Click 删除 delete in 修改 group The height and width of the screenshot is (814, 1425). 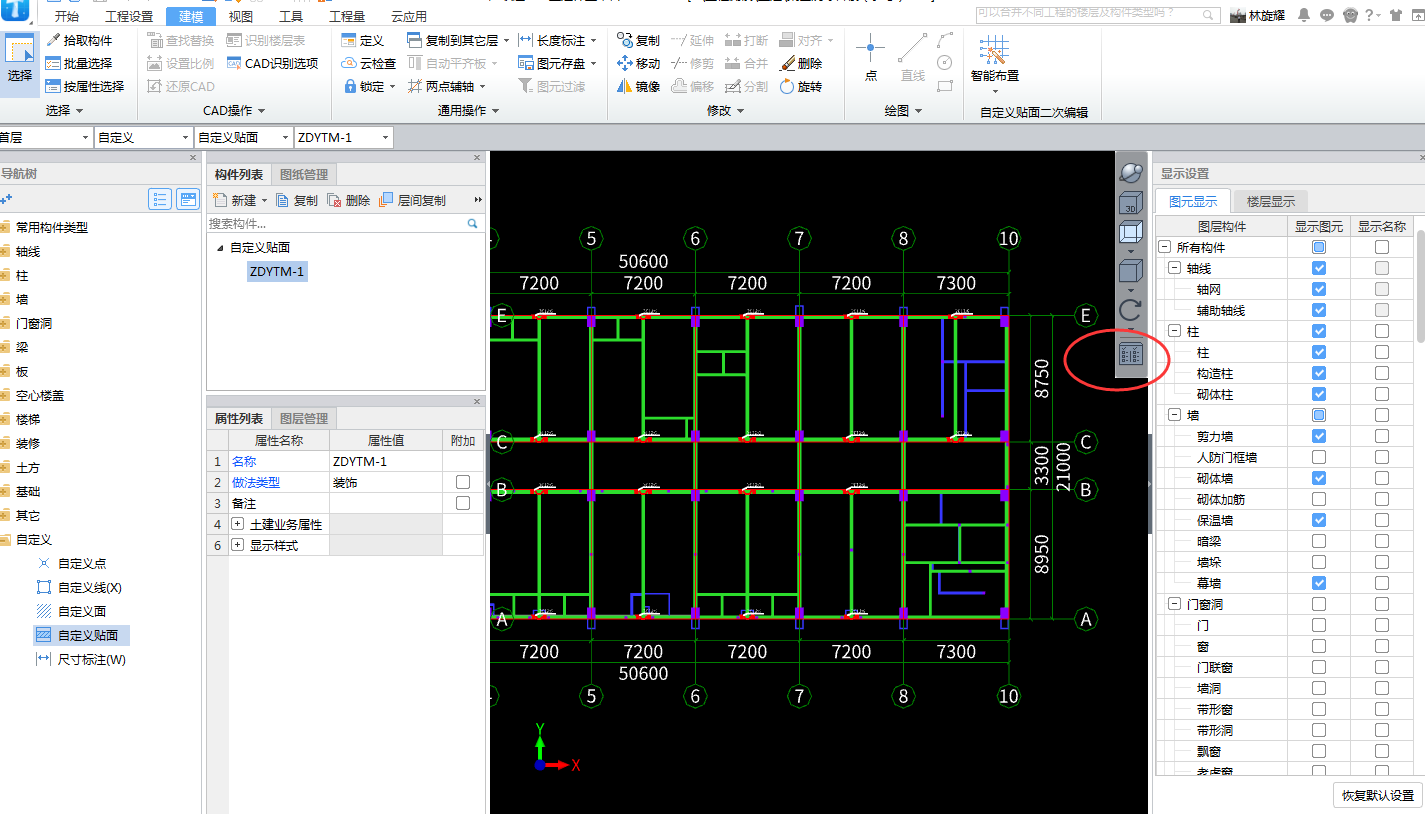tap(800, 63)
